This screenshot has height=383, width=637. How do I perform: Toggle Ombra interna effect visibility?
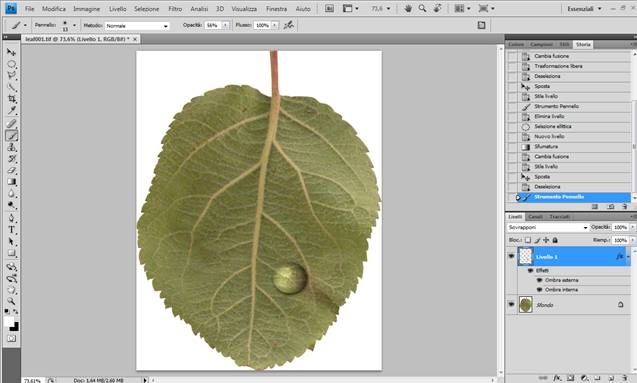pyautogui.click(x=540, y=290)
